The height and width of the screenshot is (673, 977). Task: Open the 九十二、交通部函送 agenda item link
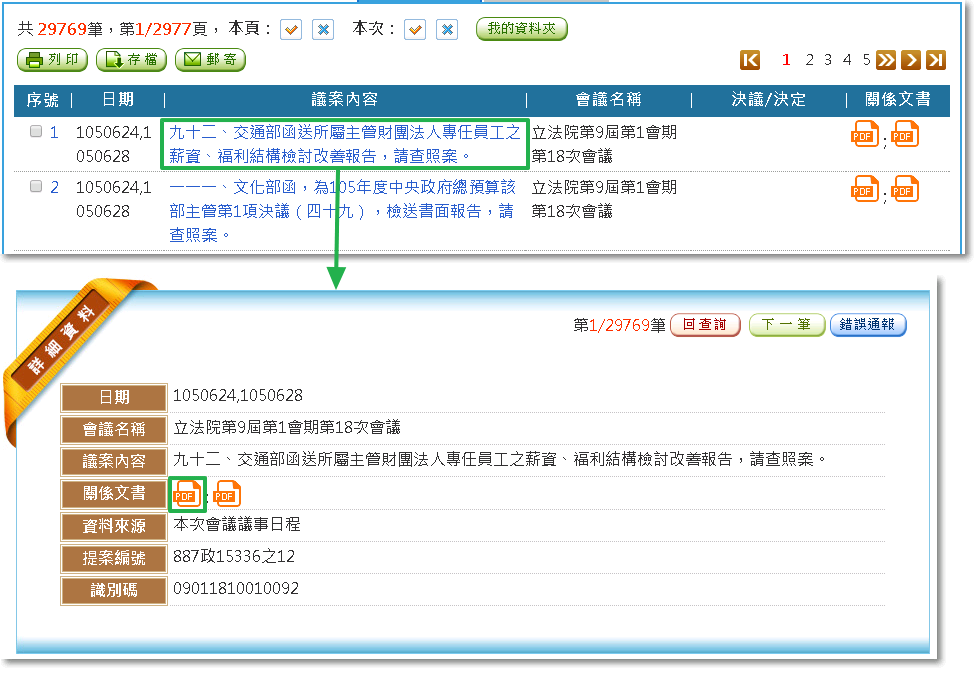point(344,144)
